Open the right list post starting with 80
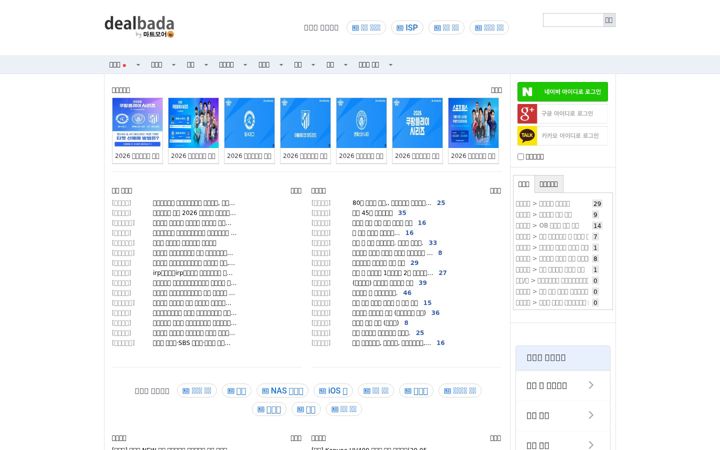The width and height of the screenshot is (720, 450). (392, 203)
